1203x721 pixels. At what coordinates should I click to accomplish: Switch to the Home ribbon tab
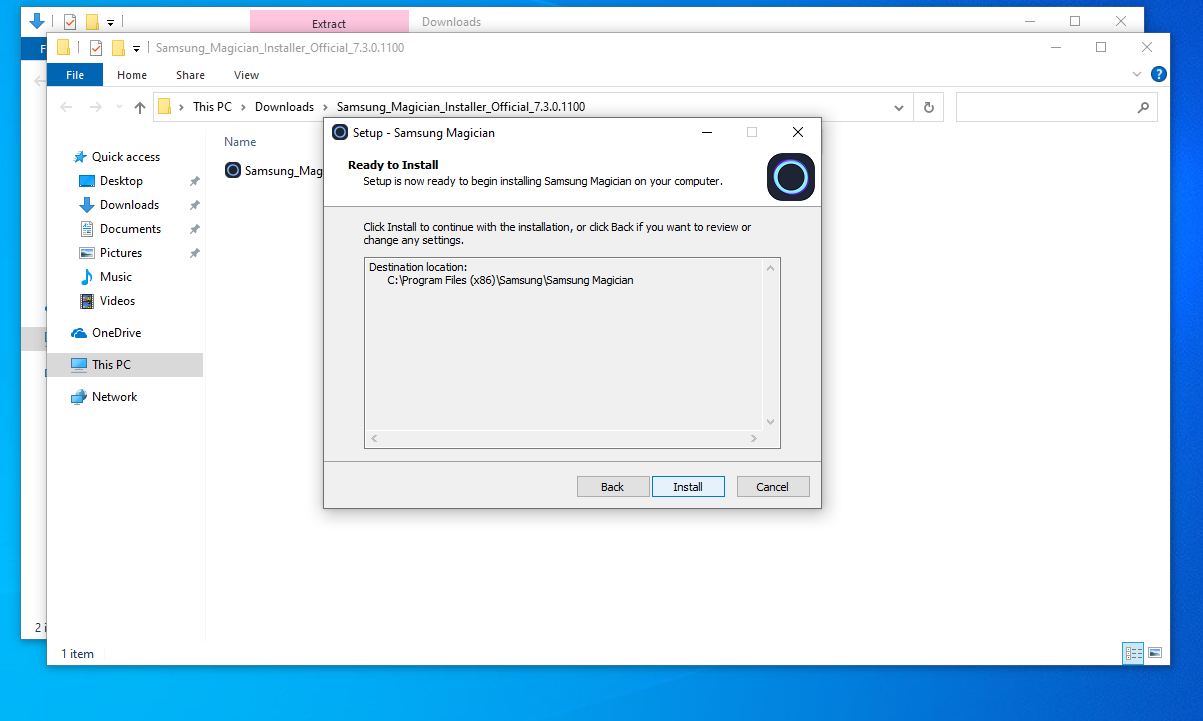click(132, 75)
